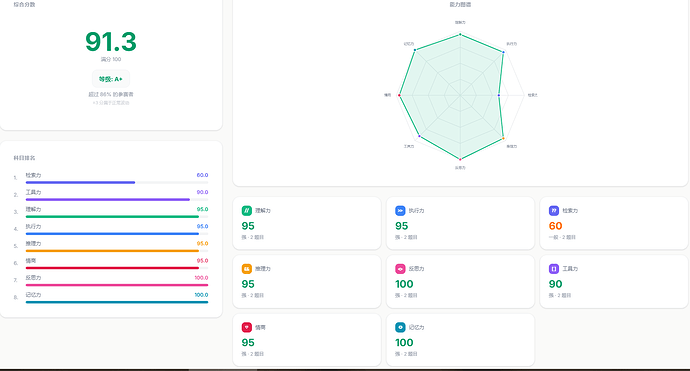Click the purple 工具力 data point on radar
Image resolution: width=690 pixels, height=371 pixels.
419,136
